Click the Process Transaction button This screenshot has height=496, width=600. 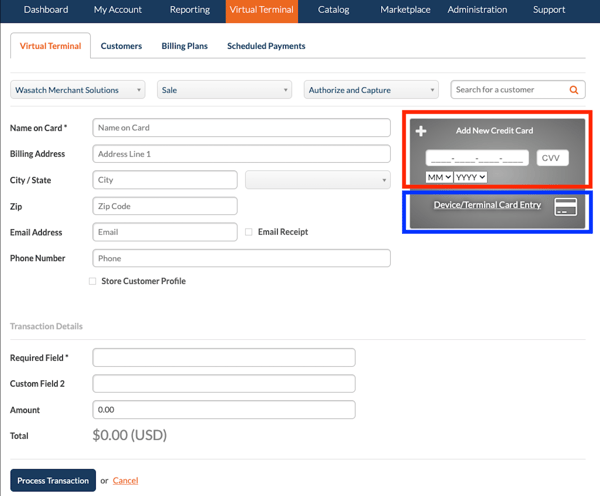pos(53,480)
